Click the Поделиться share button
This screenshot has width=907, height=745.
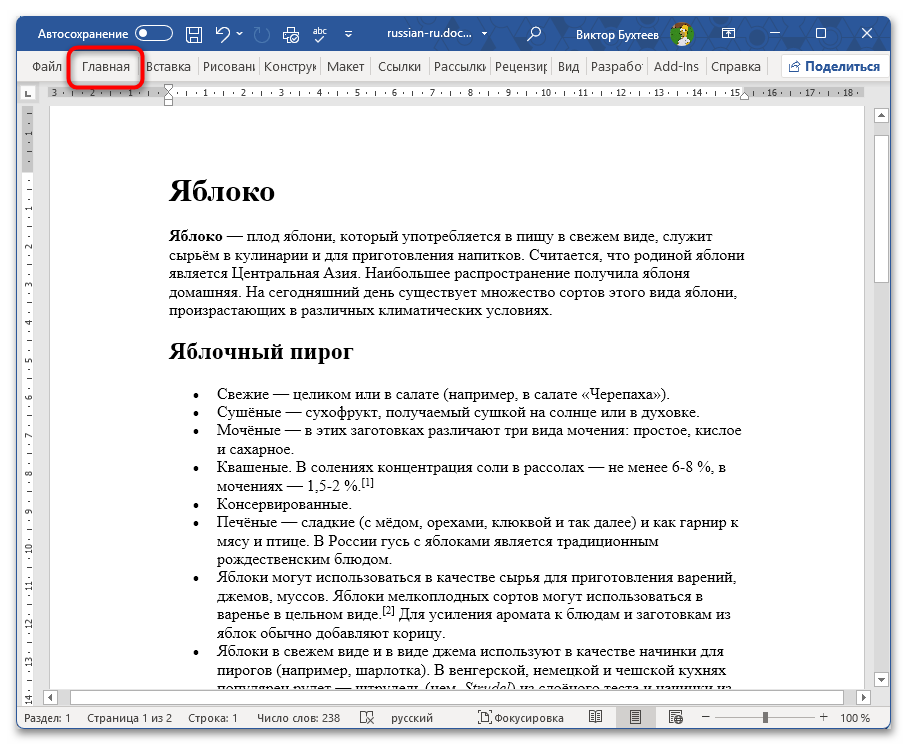(834, 67)
